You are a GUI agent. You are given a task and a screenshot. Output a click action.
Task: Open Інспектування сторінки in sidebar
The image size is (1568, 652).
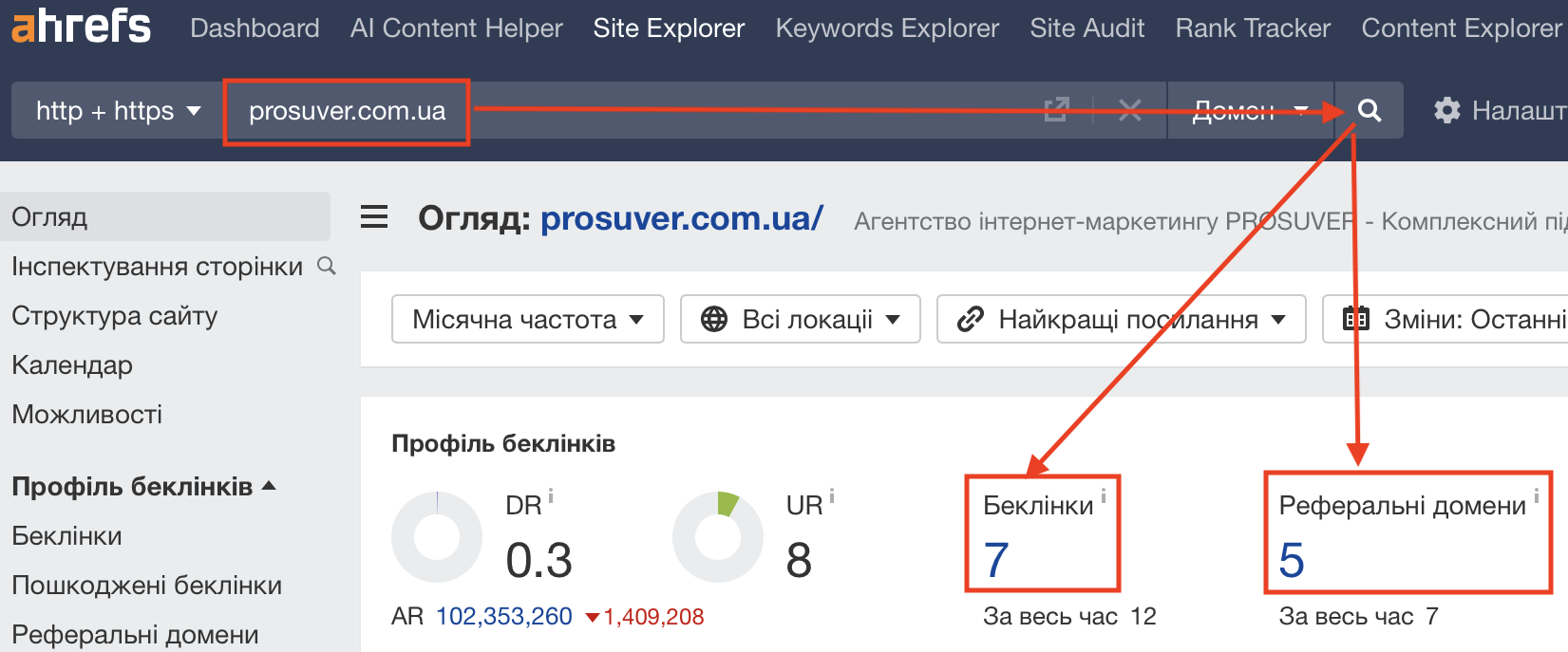157,266
